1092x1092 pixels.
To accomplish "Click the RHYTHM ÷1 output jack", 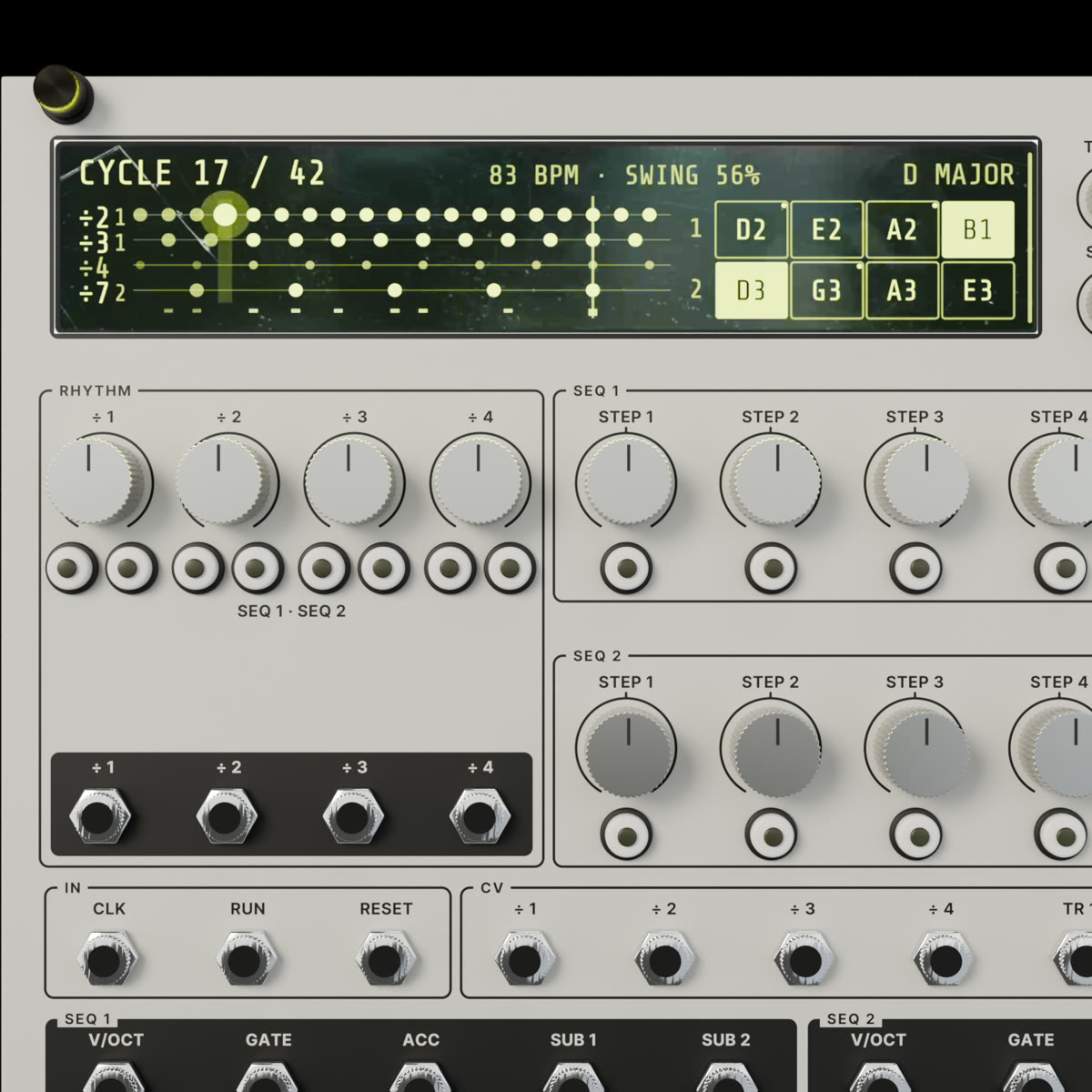I will click(x=99, y=816).
